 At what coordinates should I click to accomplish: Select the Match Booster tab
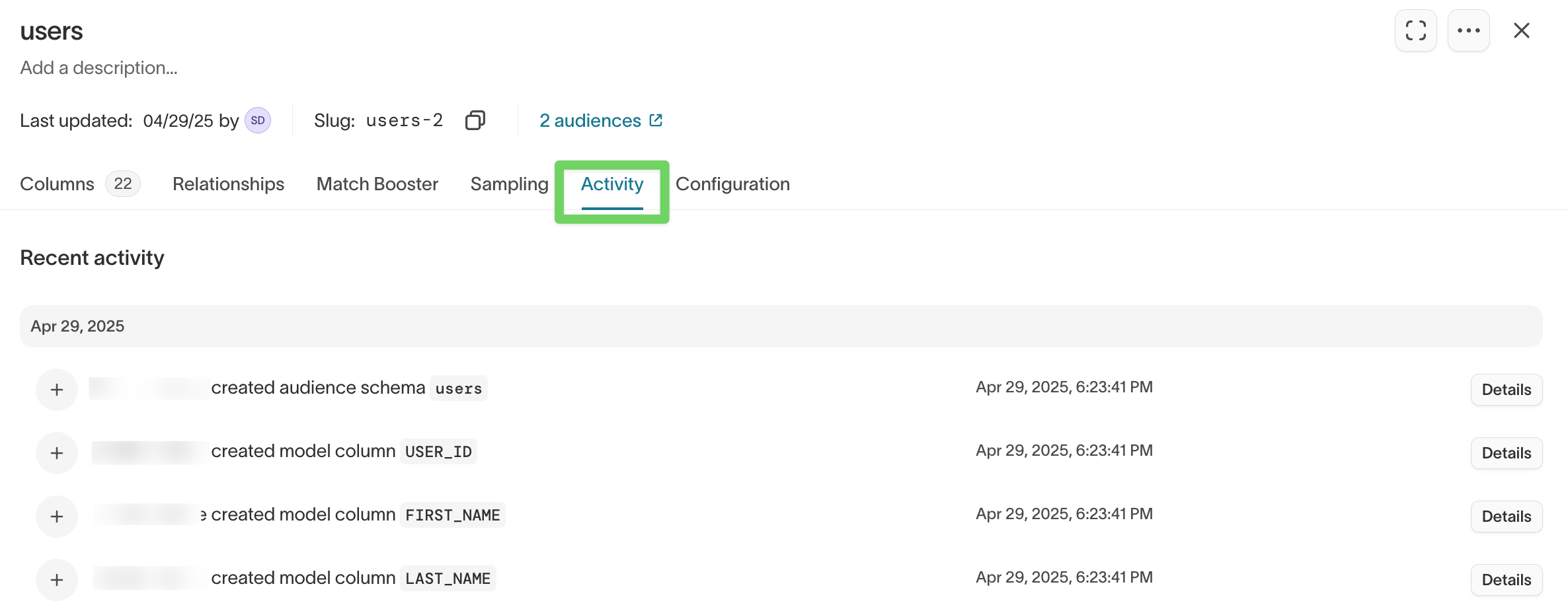pyautogui.click(x=377, y=184)
